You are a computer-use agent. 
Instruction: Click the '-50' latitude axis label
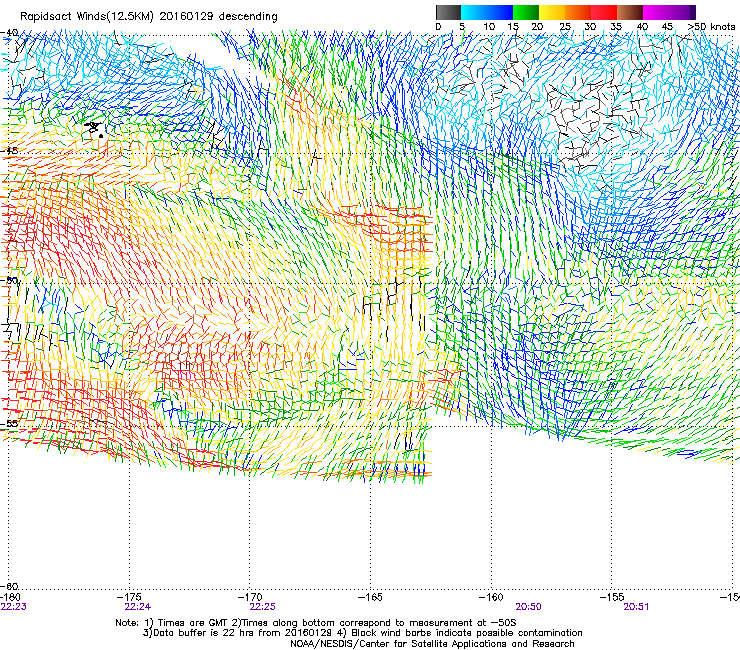point(9,280)
